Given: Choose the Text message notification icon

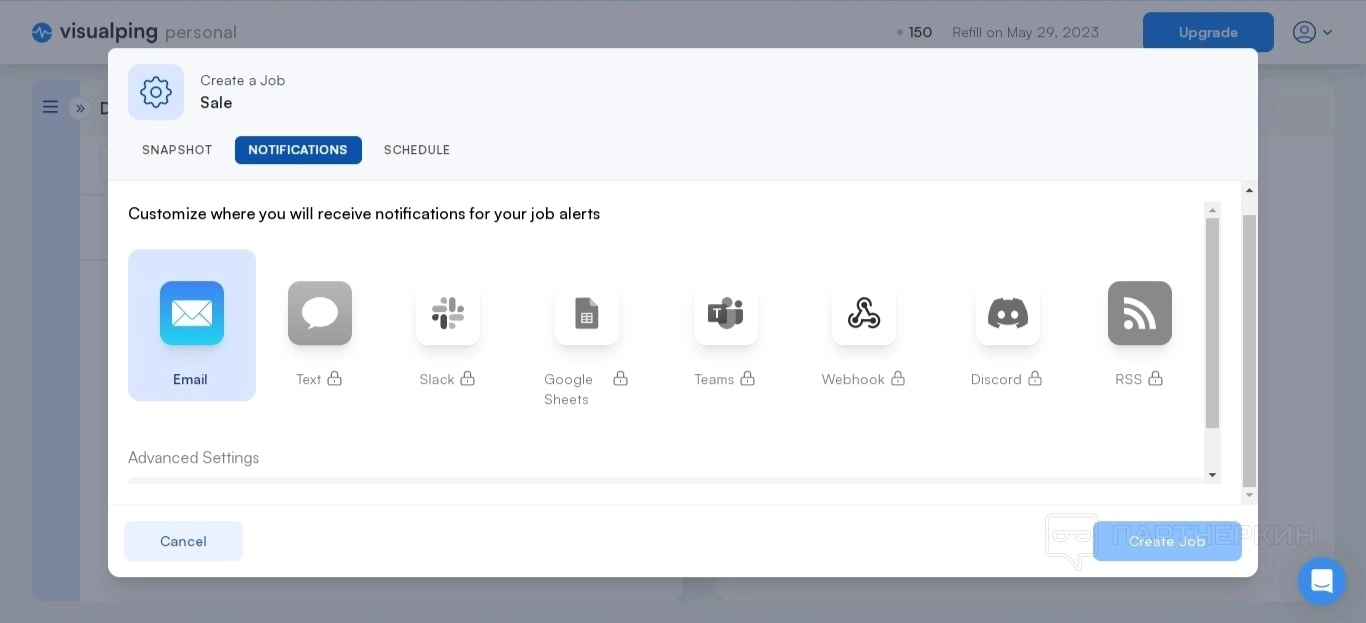Looking at the screenshot, I should pyautogui.click(x=320, y=313).
